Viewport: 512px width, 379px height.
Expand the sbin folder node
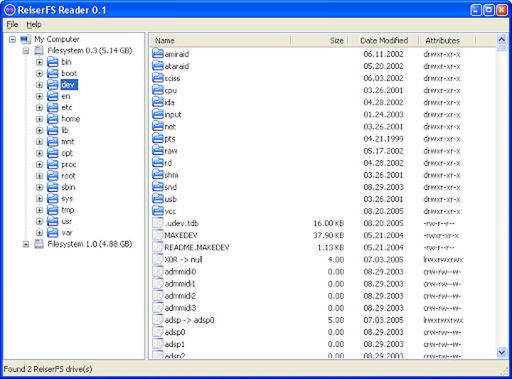(39, 187)
